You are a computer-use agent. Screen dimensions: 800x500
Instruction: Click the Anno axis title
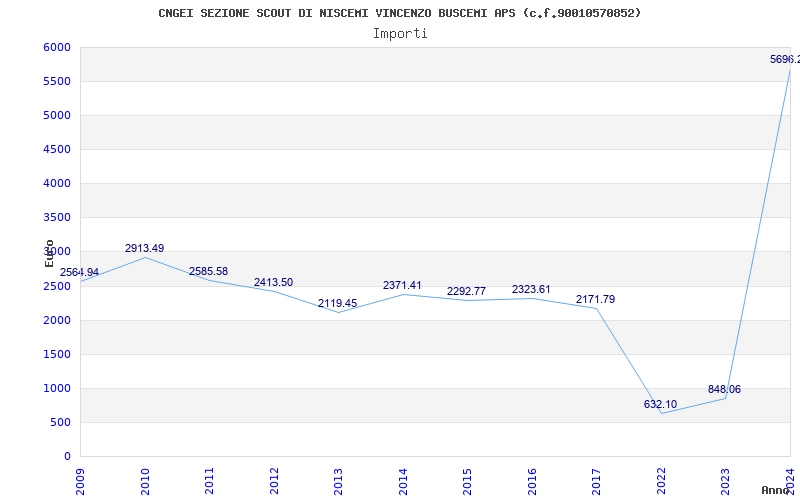tap(775, 490)
